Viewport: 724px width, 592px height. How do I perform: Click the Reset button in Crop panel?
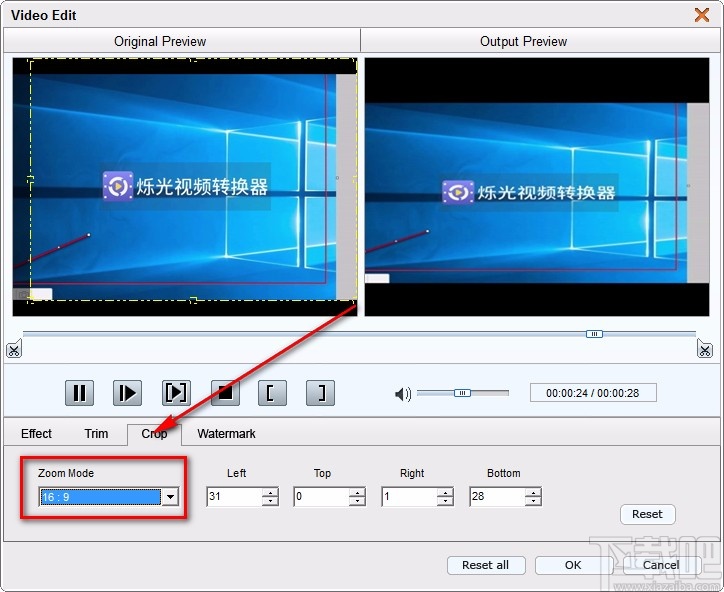pos(647,514)
